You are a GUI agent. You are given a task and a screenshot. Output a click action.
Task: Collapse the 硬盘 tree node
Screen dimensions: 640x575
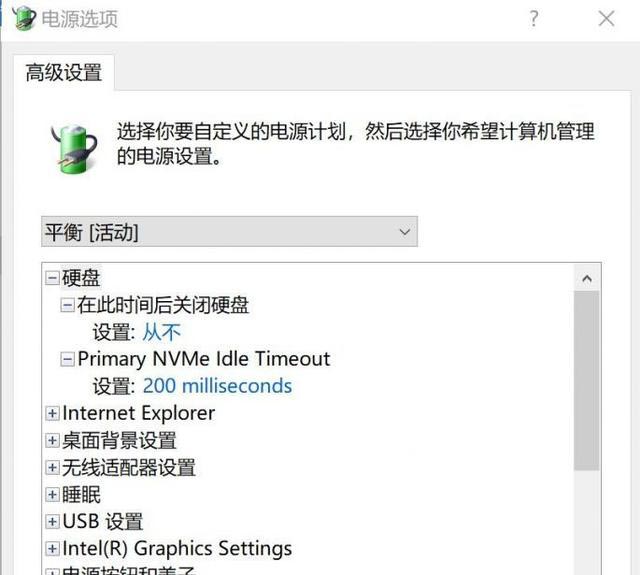tap(52, 278)
